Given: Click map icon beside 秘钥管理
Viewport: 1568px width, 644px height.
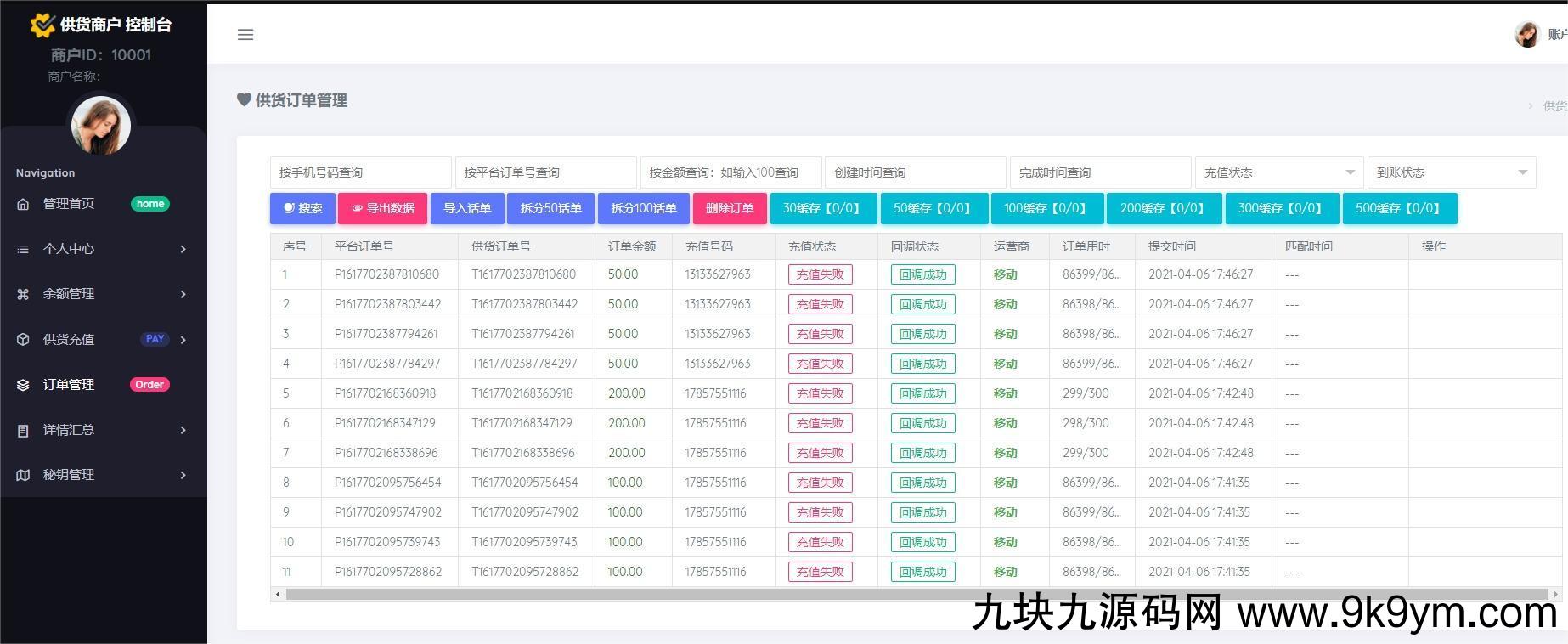Looking at the screenshot, I should click(x=23, y=475).
